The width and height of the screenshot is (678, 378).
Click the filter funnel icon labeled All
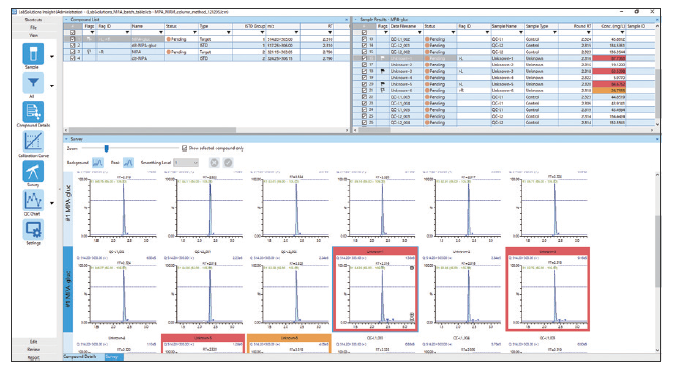pos(33,83)
